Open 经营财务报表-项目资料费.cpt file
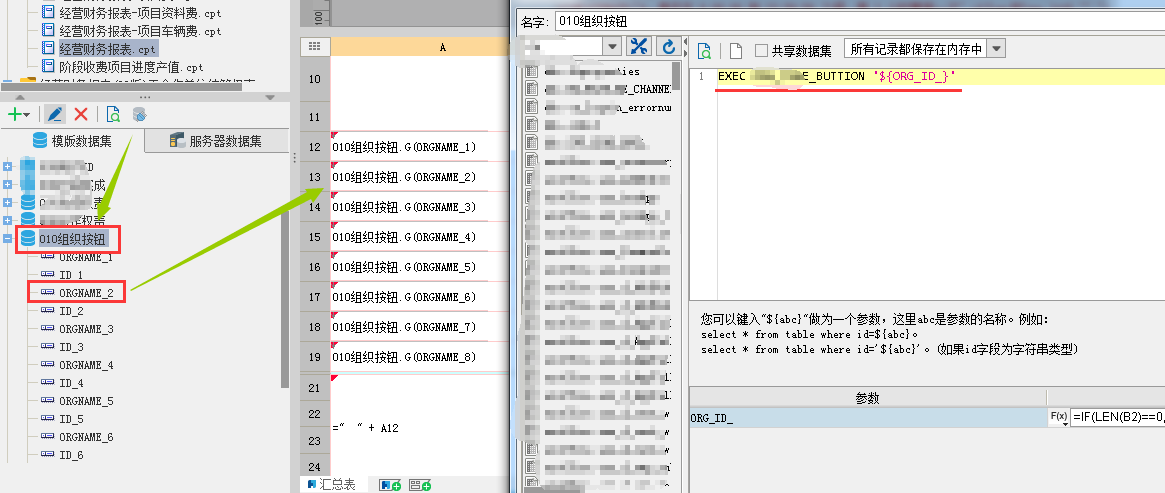 pyautogui.click(x=140, y=13)
